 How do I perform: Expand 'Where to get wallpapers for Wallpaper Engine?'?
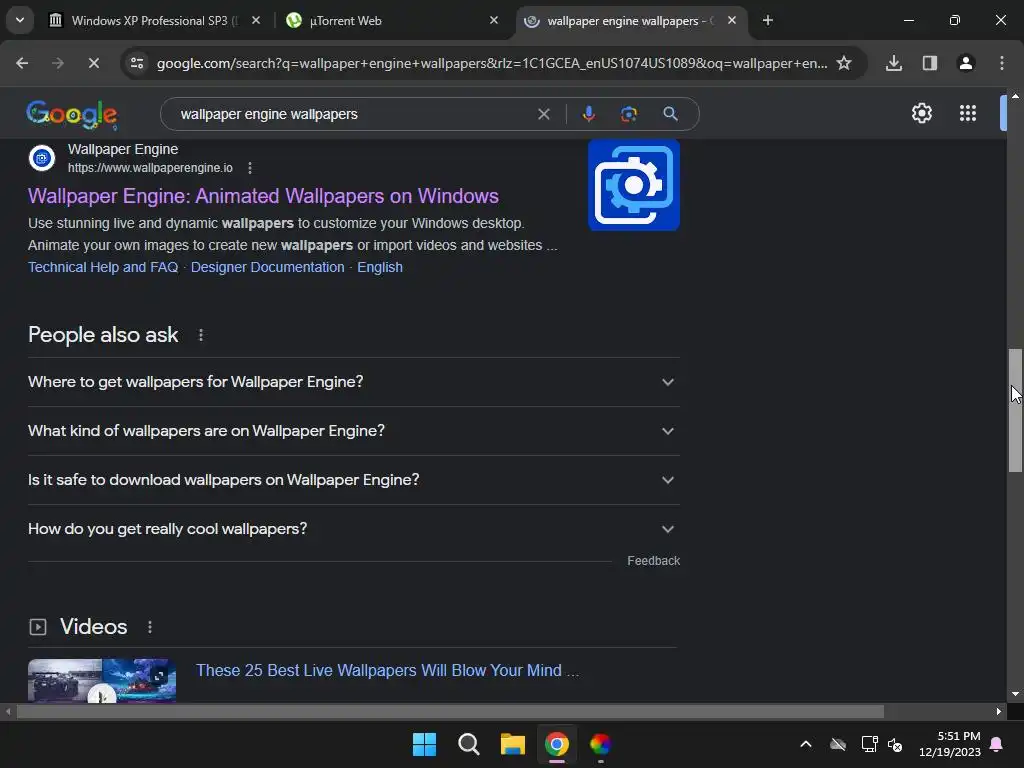[353, 382]
